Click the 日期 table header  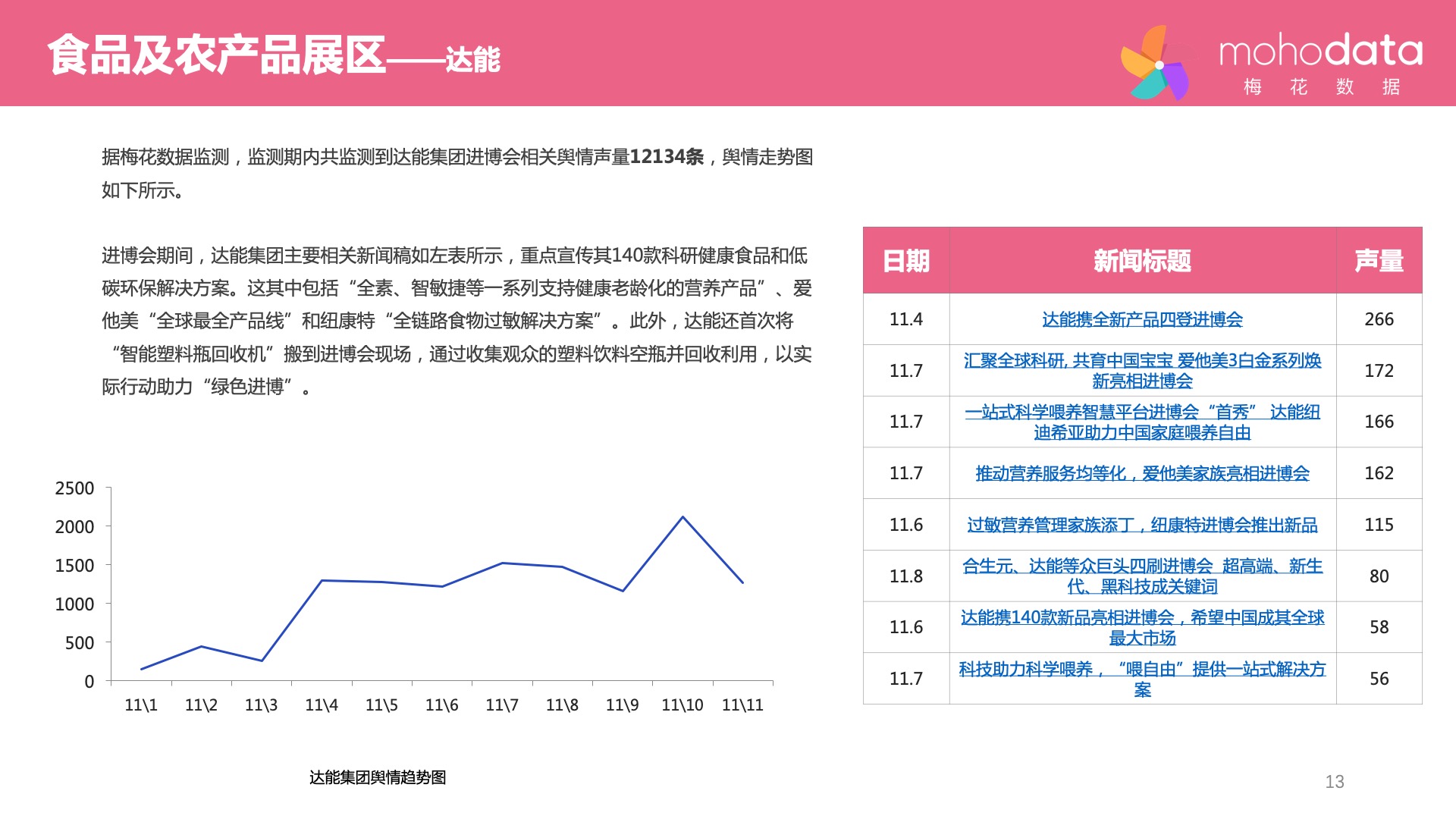(906, 260)
